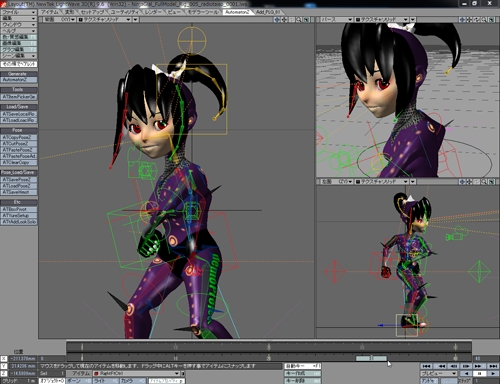
Task: Toggle the Y axis channel button
Action: (x=4, y=366)
